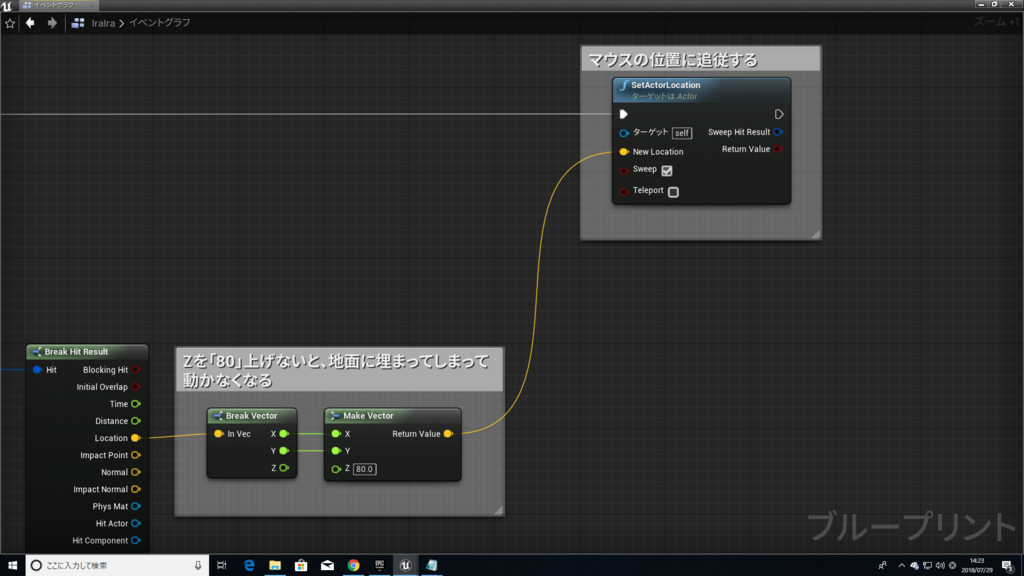
Task: Click the ここに入力して検索 search box
Action: pos(118,565)
